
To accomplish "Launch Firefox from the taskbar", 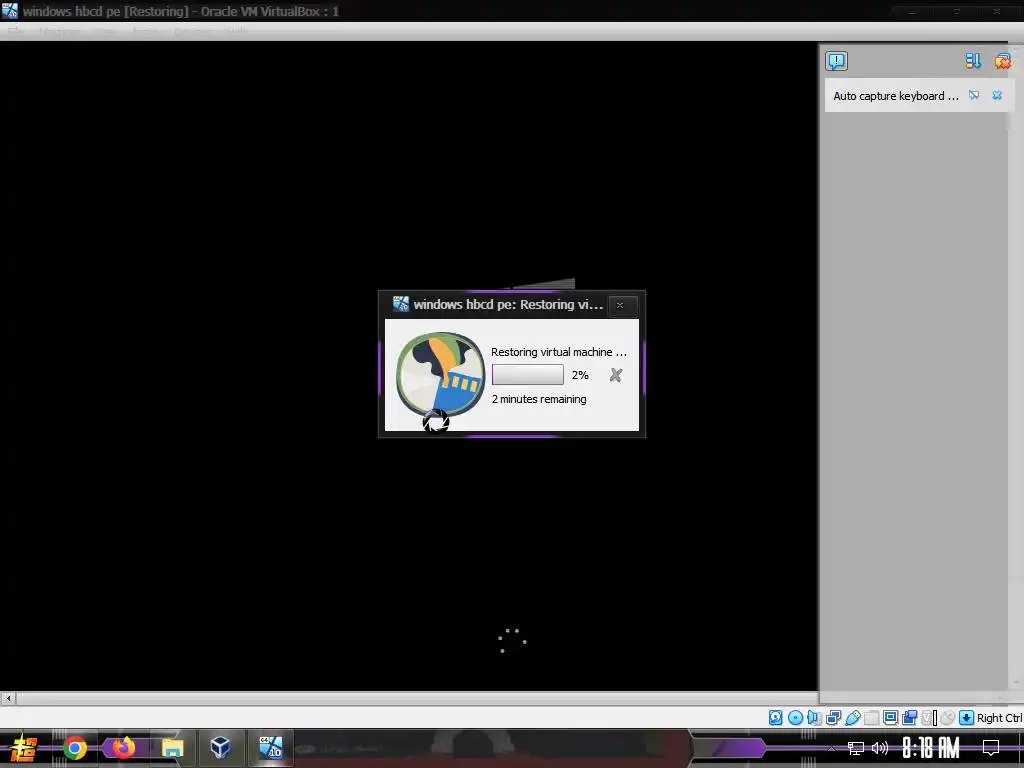I will [123, 748].
